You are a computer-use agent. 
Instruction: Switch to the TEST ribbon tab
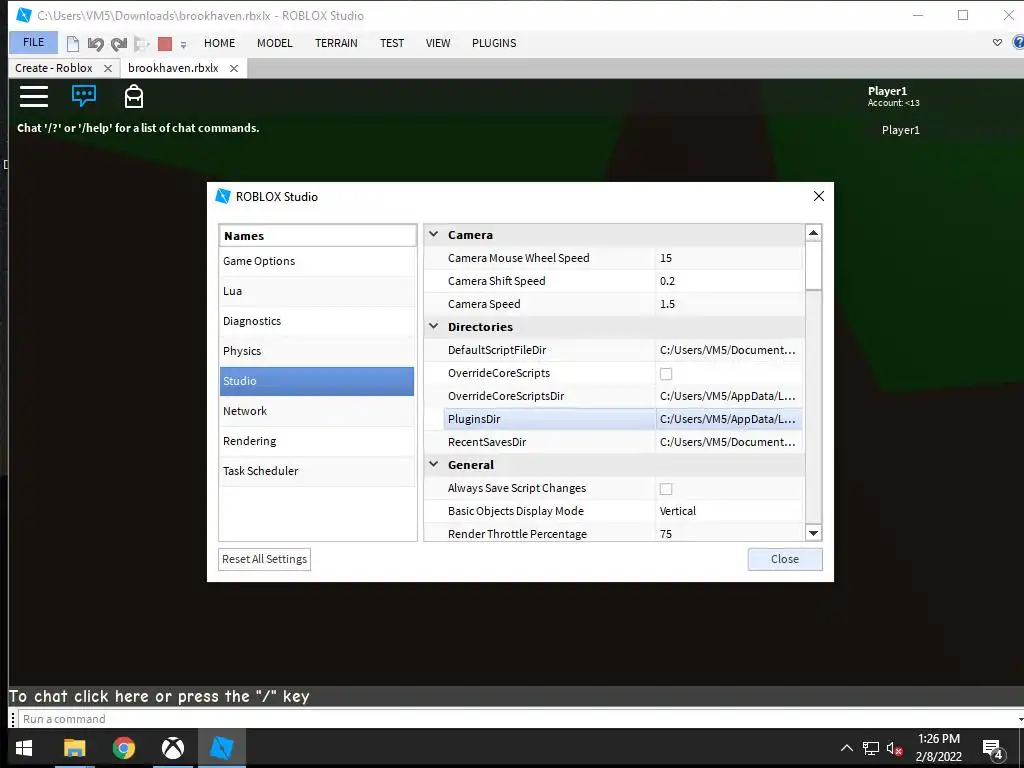[x=392, y=43]
